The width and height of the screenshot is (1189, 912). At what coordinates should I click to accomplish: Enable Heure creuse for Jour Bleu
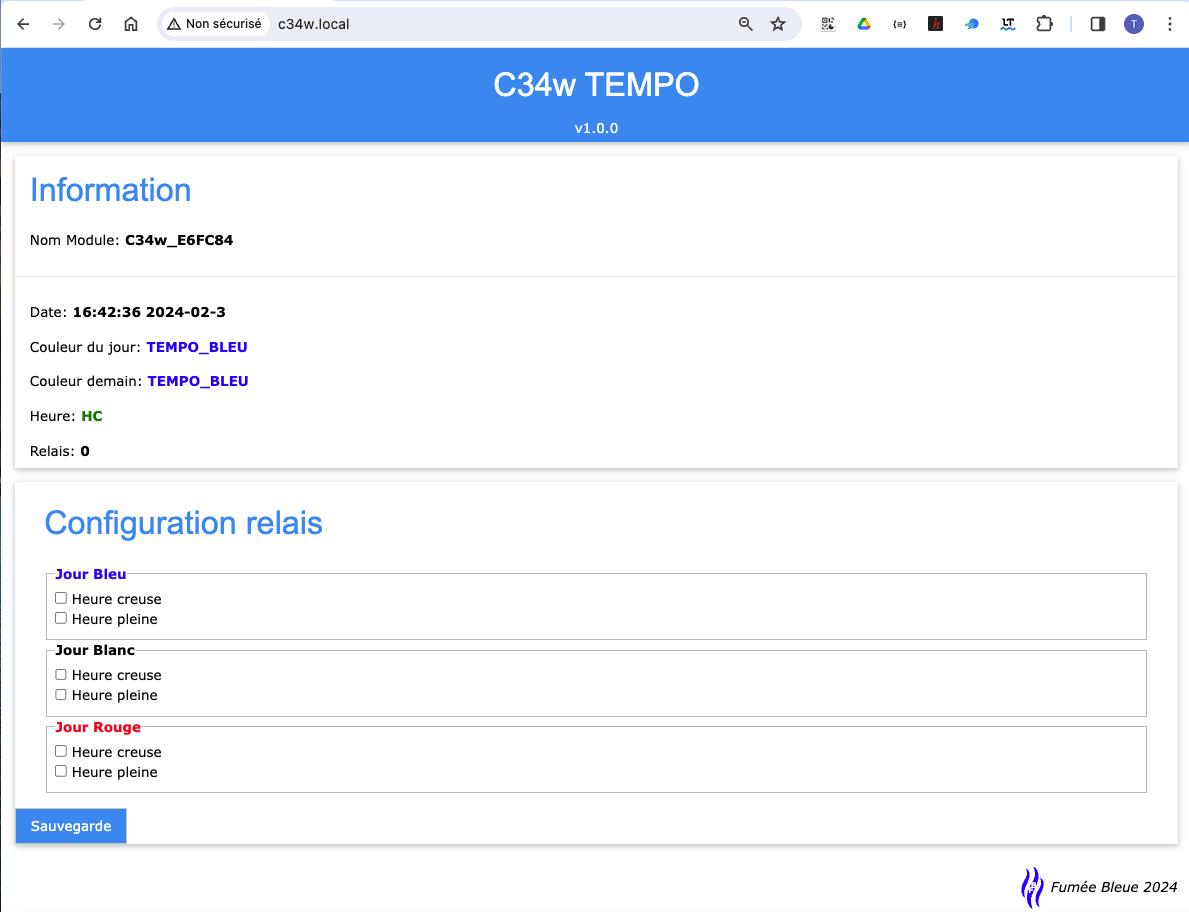click(61, 598)
